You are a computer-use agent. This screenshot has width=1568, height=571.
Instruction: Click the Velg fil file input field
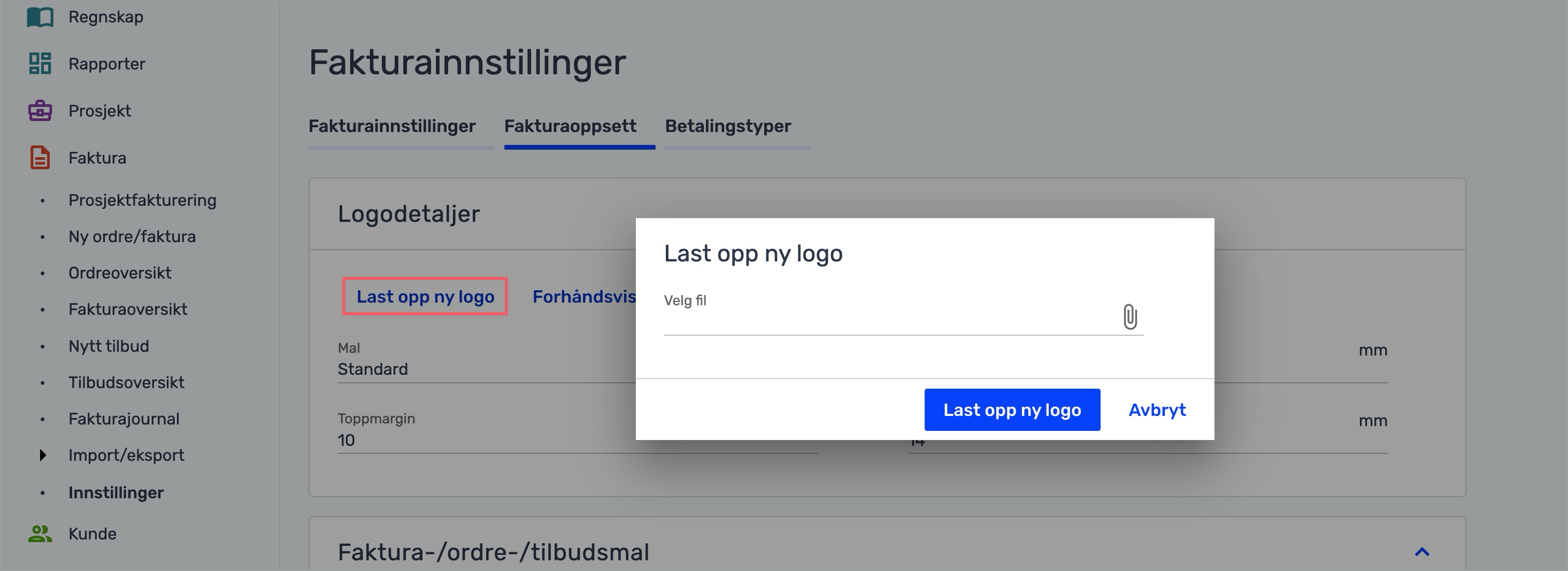(x=889, y=318)
